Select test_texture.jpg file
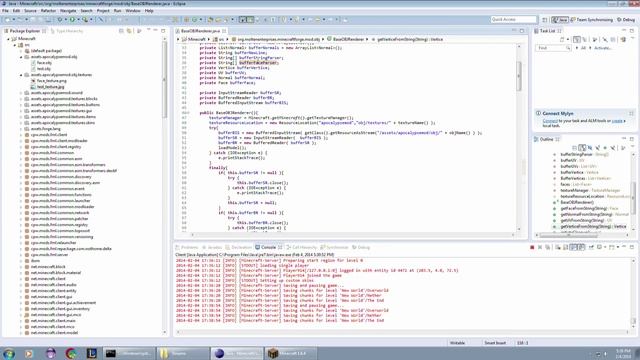This screenshot has width=640, height=360. click(x=51, y=87)
